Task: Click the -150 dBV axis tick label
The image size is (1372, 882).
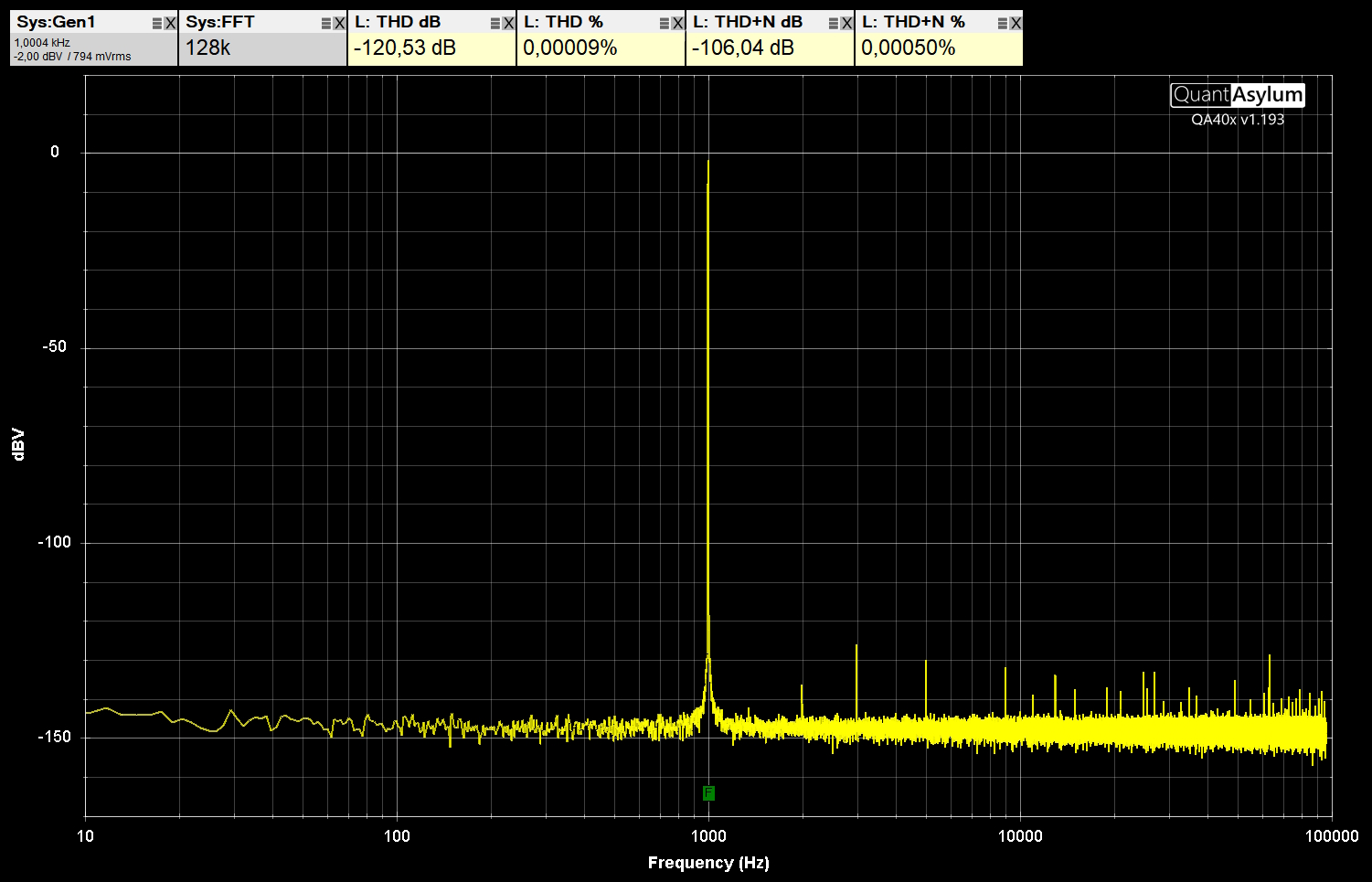Action: pos(54,737)
